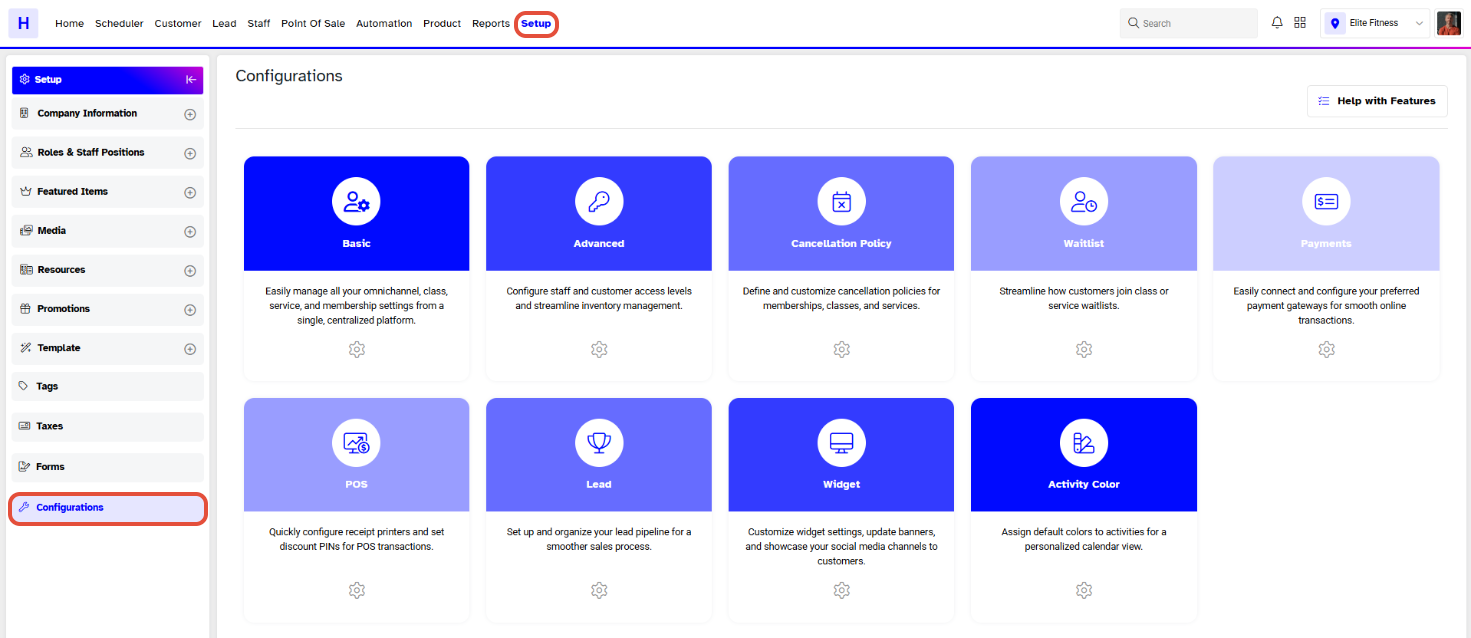Click the Cancellation Policy calendar icon
1471x638 pixels.
841,202
